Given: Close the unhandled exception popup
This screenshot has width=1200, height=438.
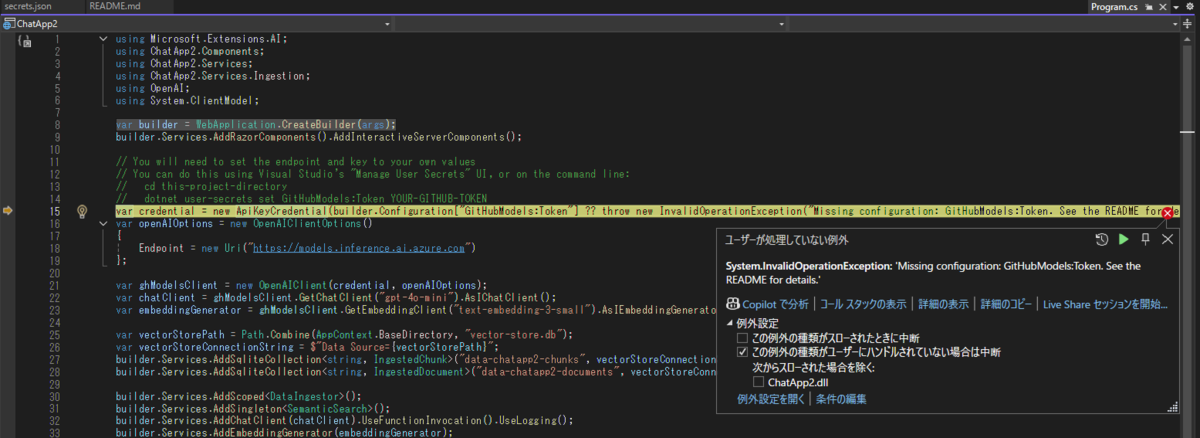Looking at the screenshot, I should pyautogui.click(x=1167, y=240).
